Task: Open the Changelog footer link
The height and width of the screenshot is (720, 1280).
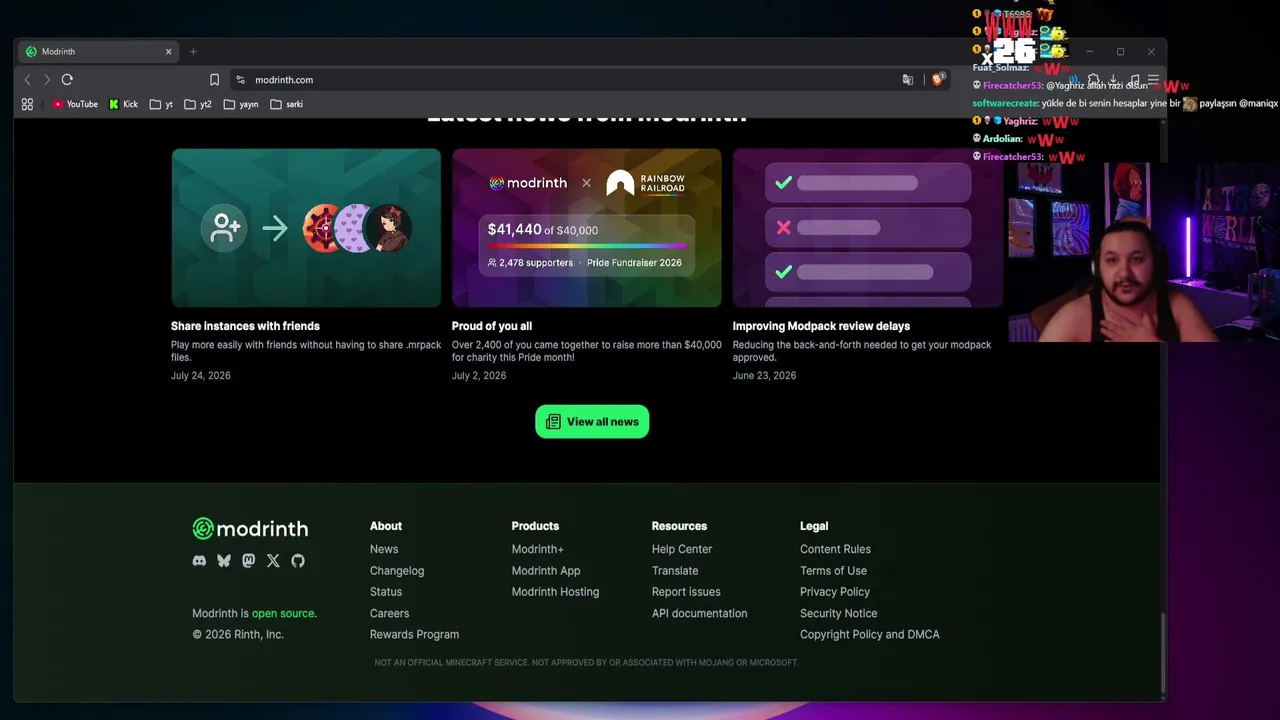Action: click(x=397, y=571)
